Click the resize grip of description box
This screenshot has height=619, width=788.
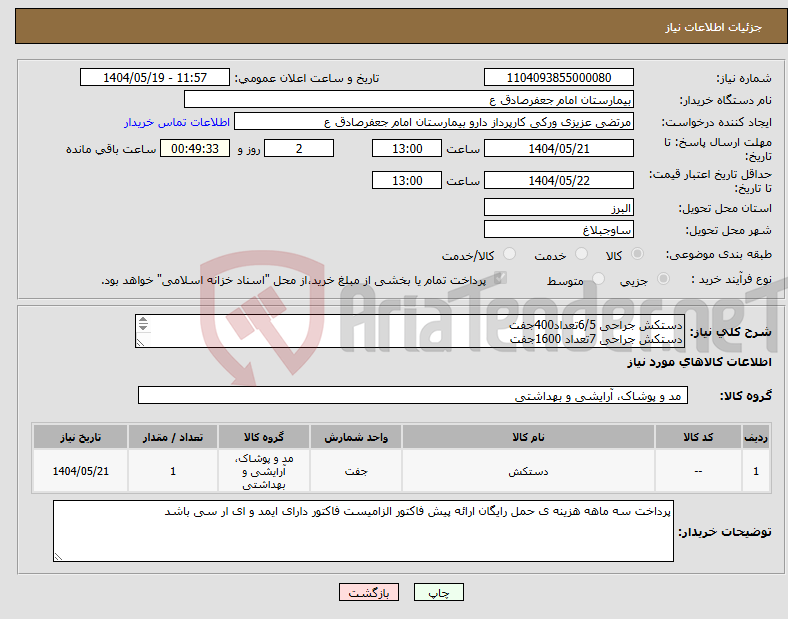pyautogui.click(x=140, y=342)
